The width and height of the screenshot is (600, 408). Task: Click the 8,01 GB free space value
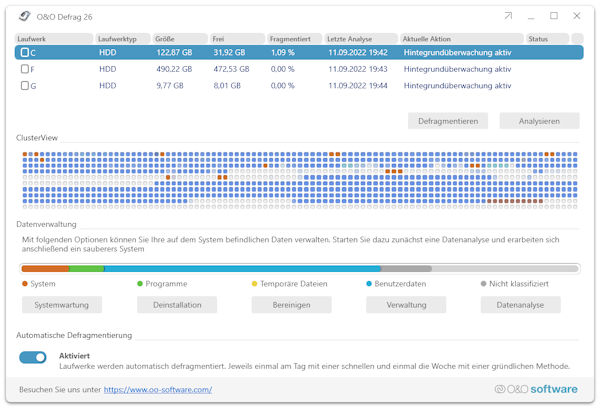pyautogui.click(x=227, y=85)
